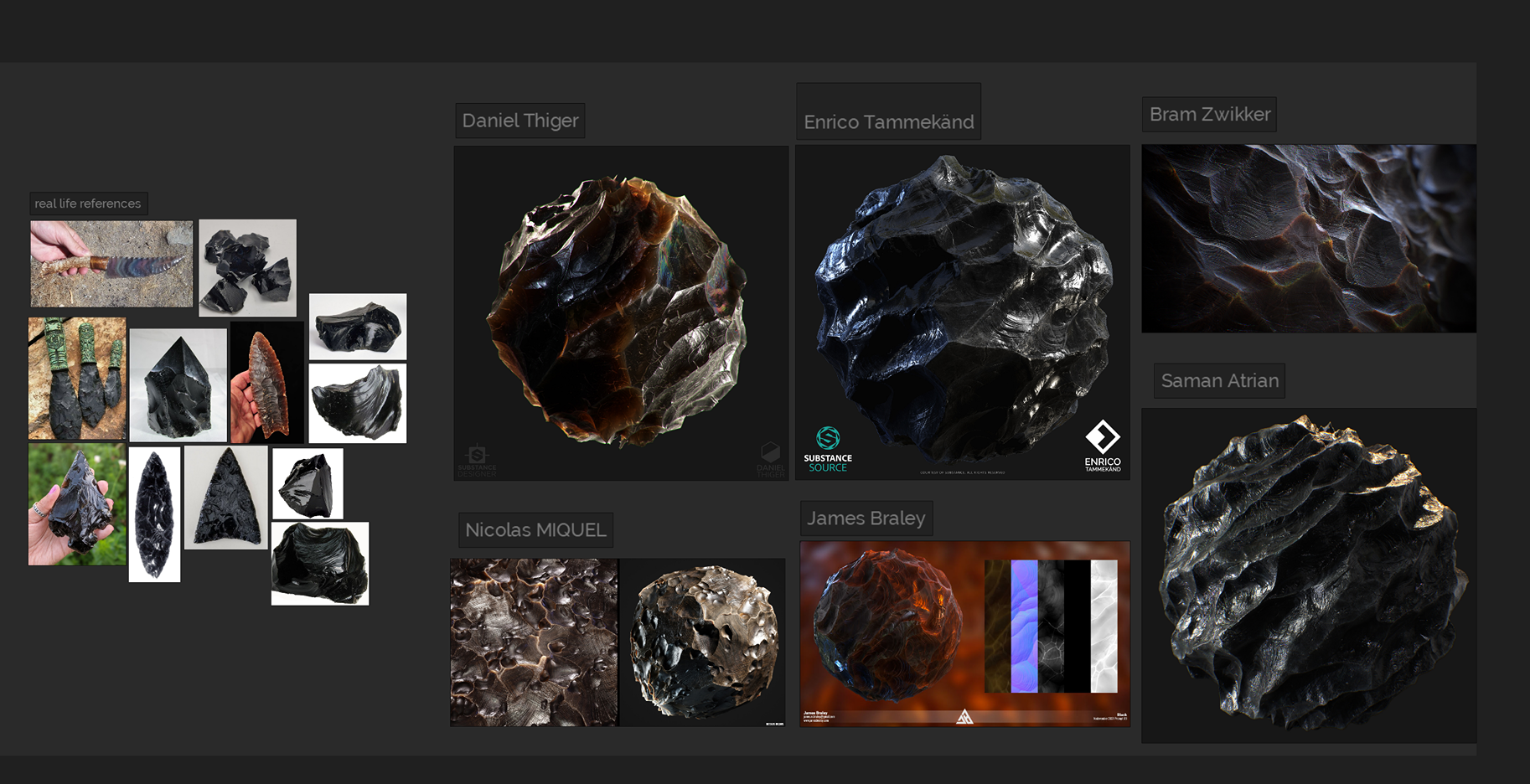Click the Saman Atrian text label
Viewport: 1530px width, 784px height.
(x=1219, y=381)
